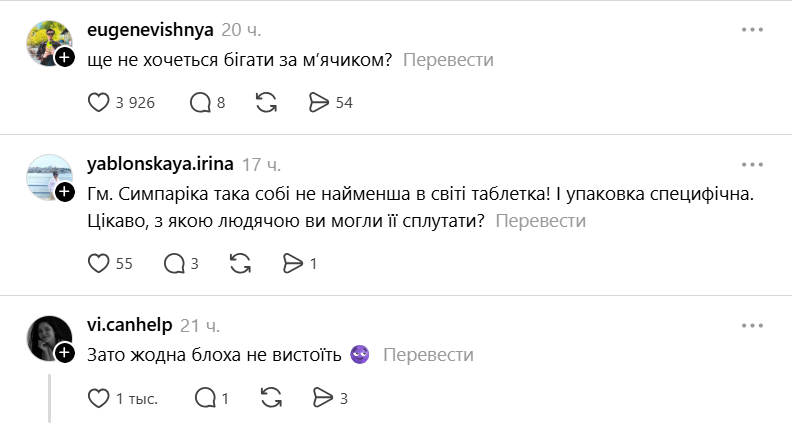Follow eugenevishnya via plus badge
Image resolution: width=792 pixels, height=423 pixels.
click(x=65, y=58)
